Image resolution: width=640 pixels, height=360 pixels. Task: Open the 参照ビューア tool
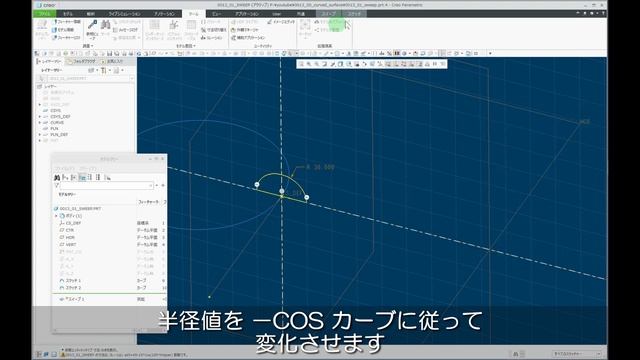pyautogui.click(x=92, y=30)
